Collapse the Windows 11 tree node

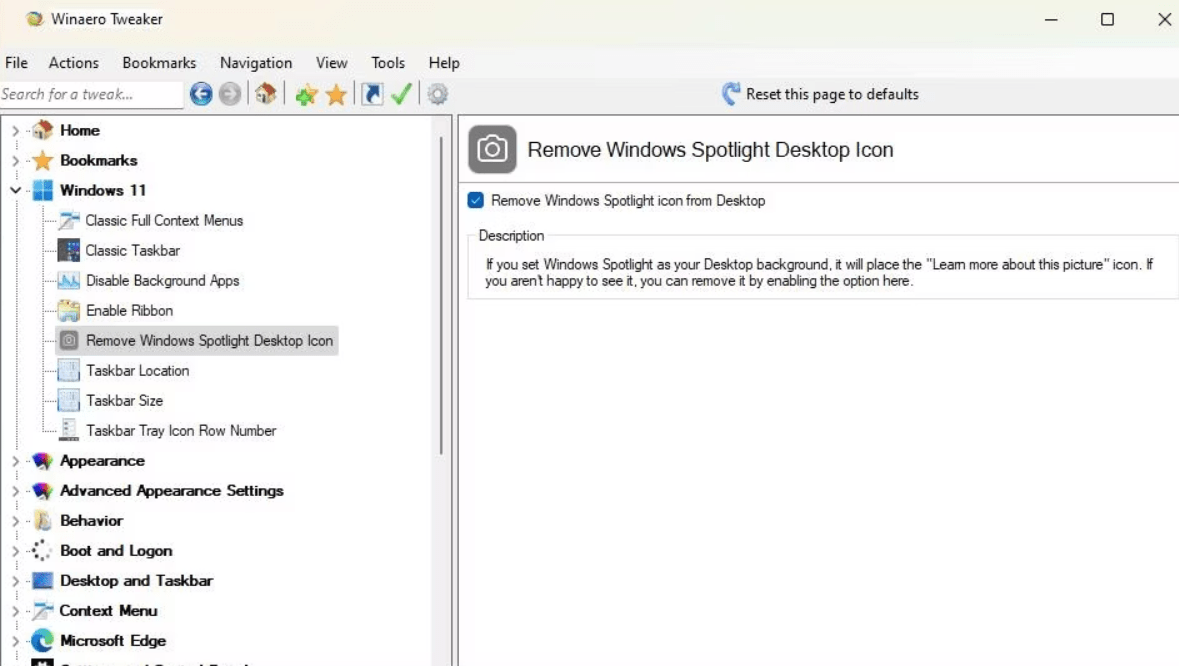tap(15, 190)
